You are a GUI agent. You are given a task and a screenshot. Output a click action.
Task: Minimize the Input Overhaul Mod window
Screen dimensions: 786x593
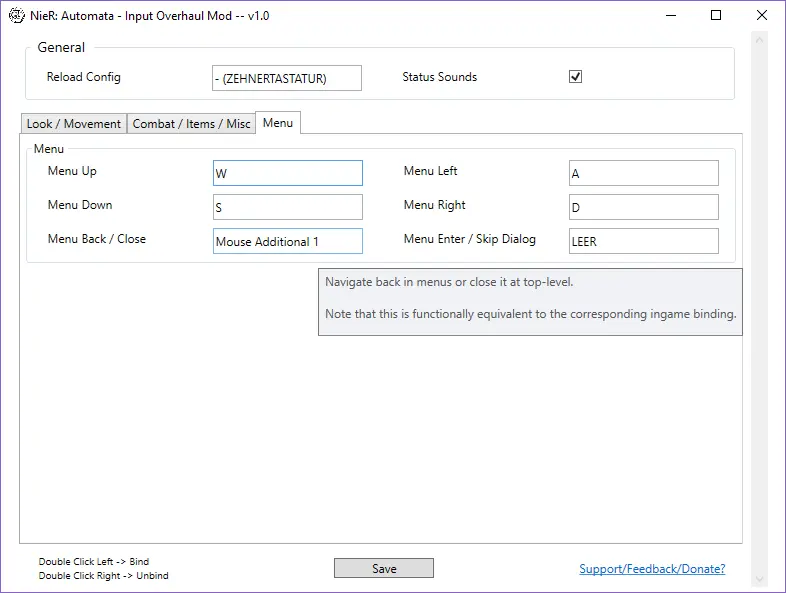point(671,16)
